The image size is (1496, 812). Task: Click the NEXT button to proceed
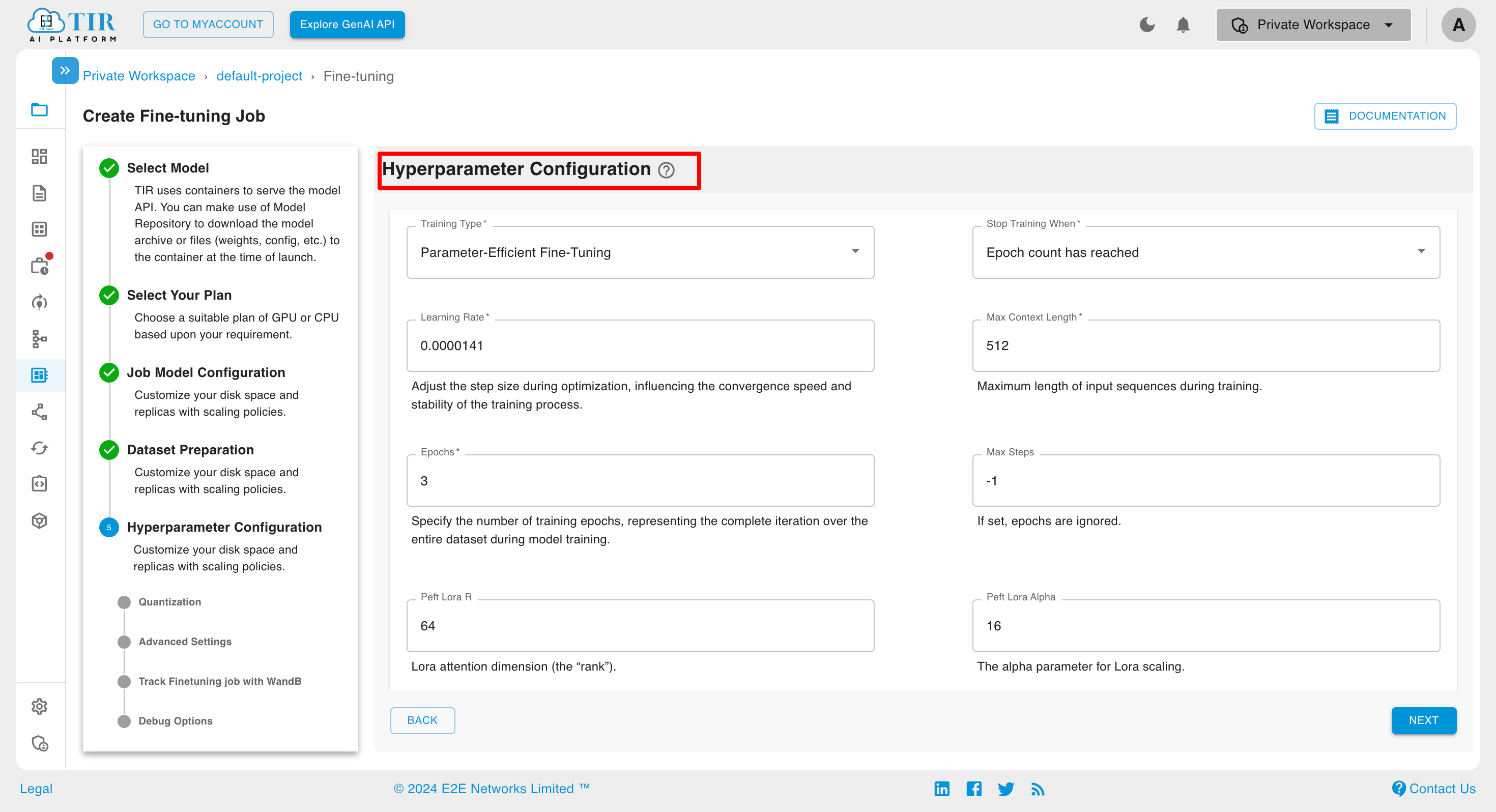[x=1423, y=720]
